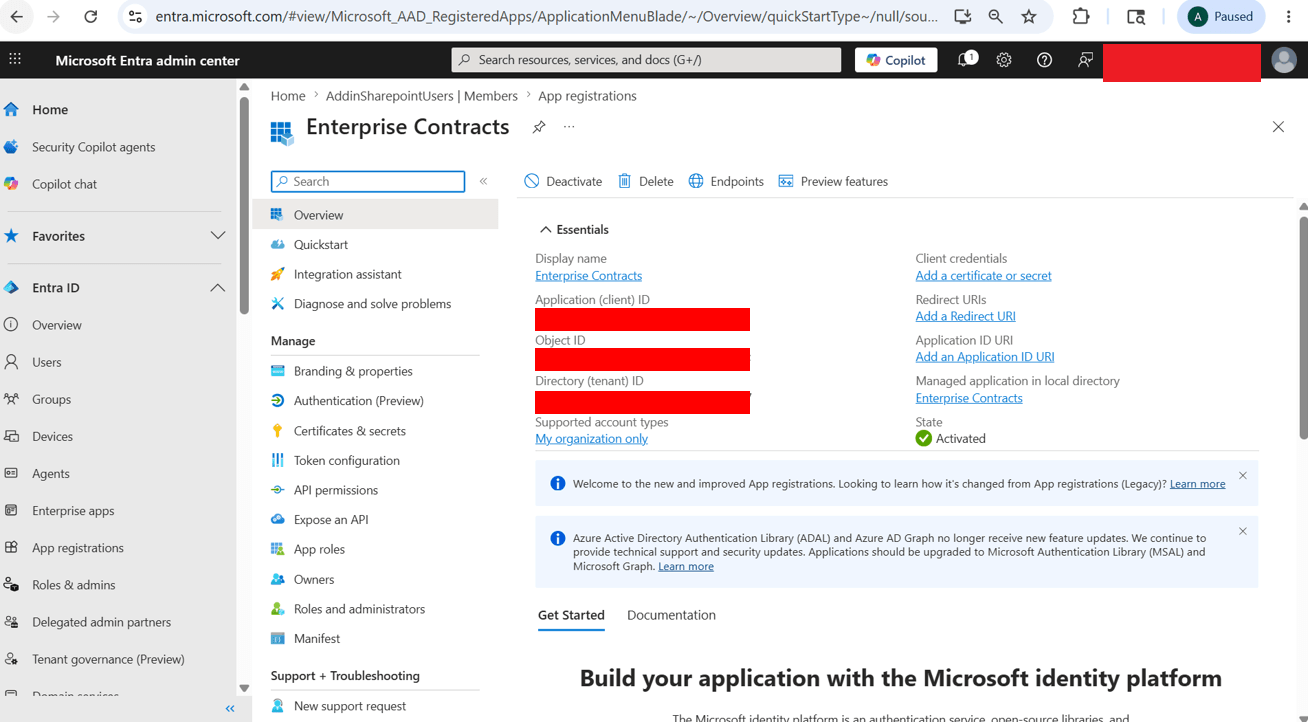Viewport: 1308px width, 723px height.
Task: Open the account avatar menu
Action: (1284, 60)
